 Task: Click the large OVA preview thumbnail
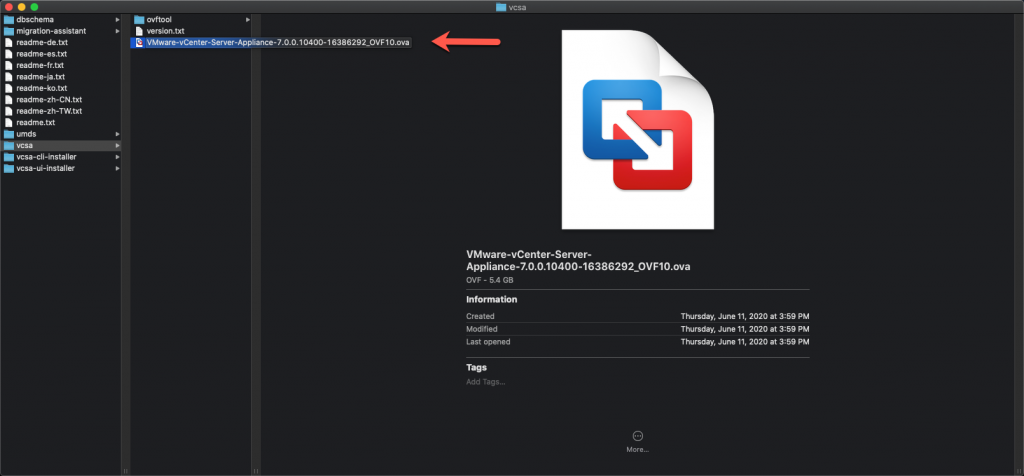(x=637, y=129)
